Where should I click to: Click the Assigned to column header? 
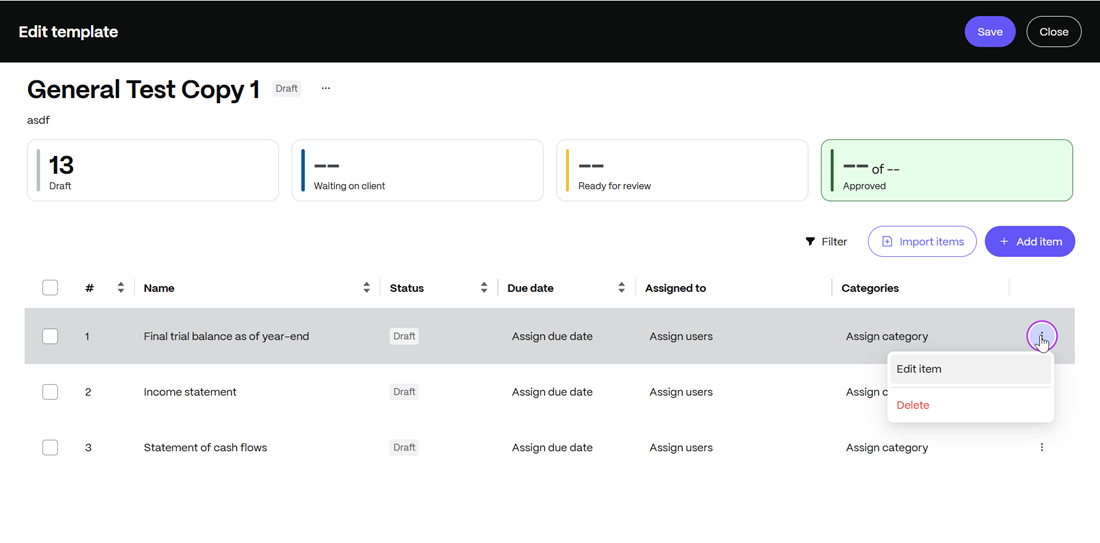tap(676, 288)
